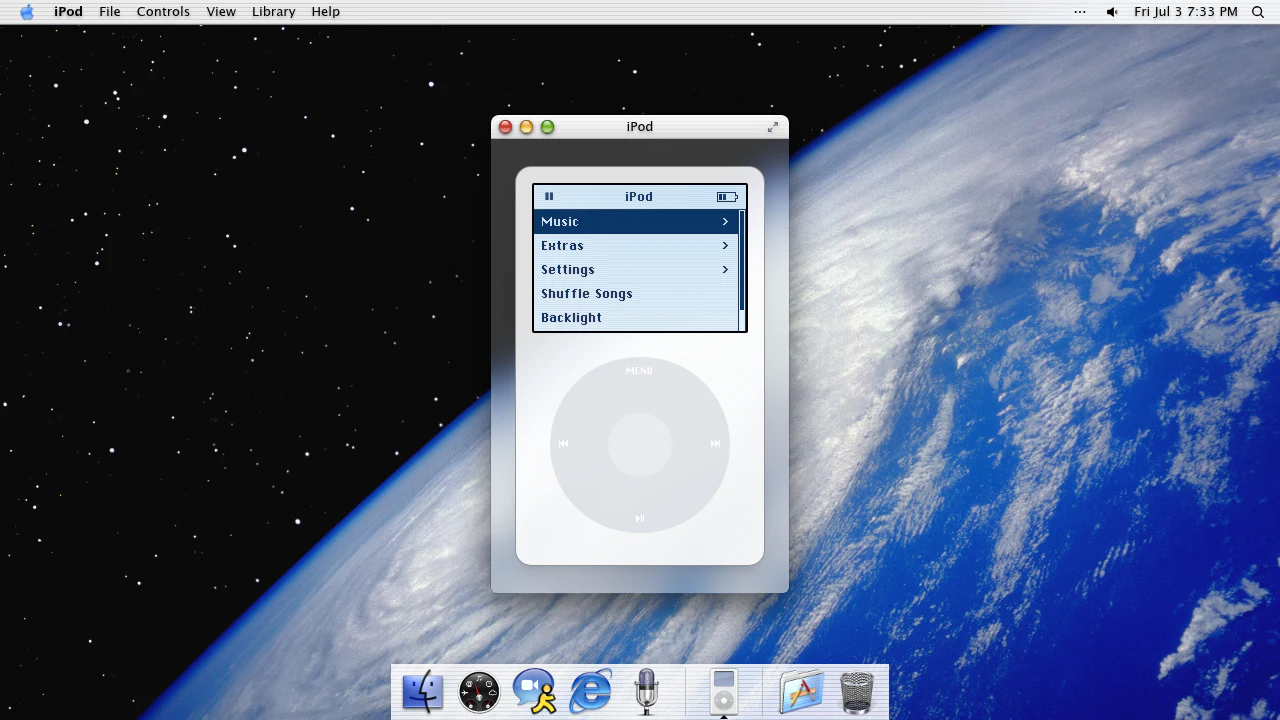Open the microphone app in the Dock
Screen dimensions: 1280x720
point(646,692)
